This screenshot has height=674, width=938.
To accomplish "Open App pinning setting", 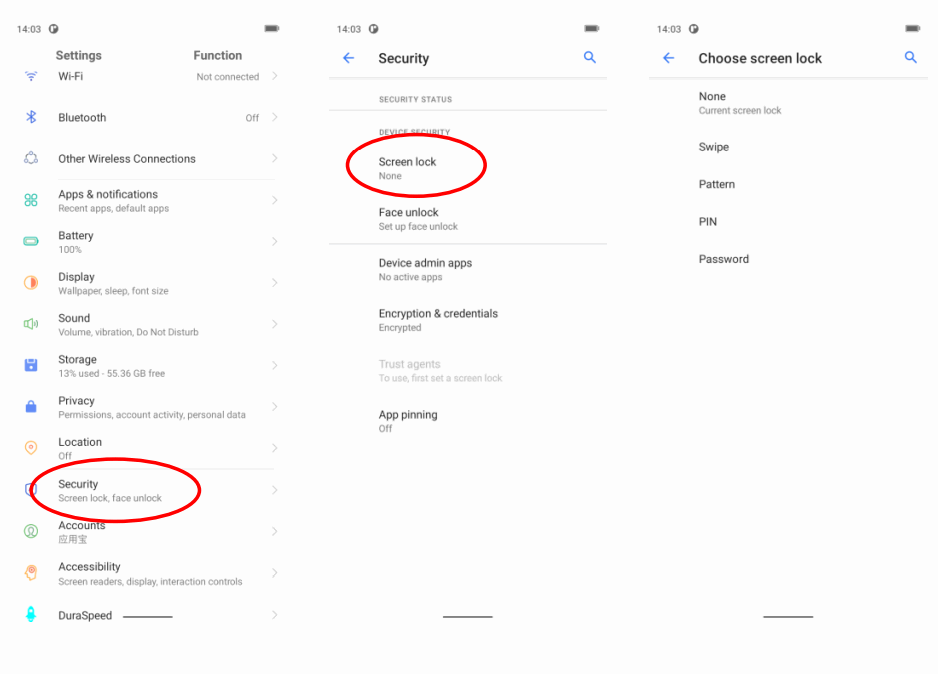I will click(x=408, y=420).
